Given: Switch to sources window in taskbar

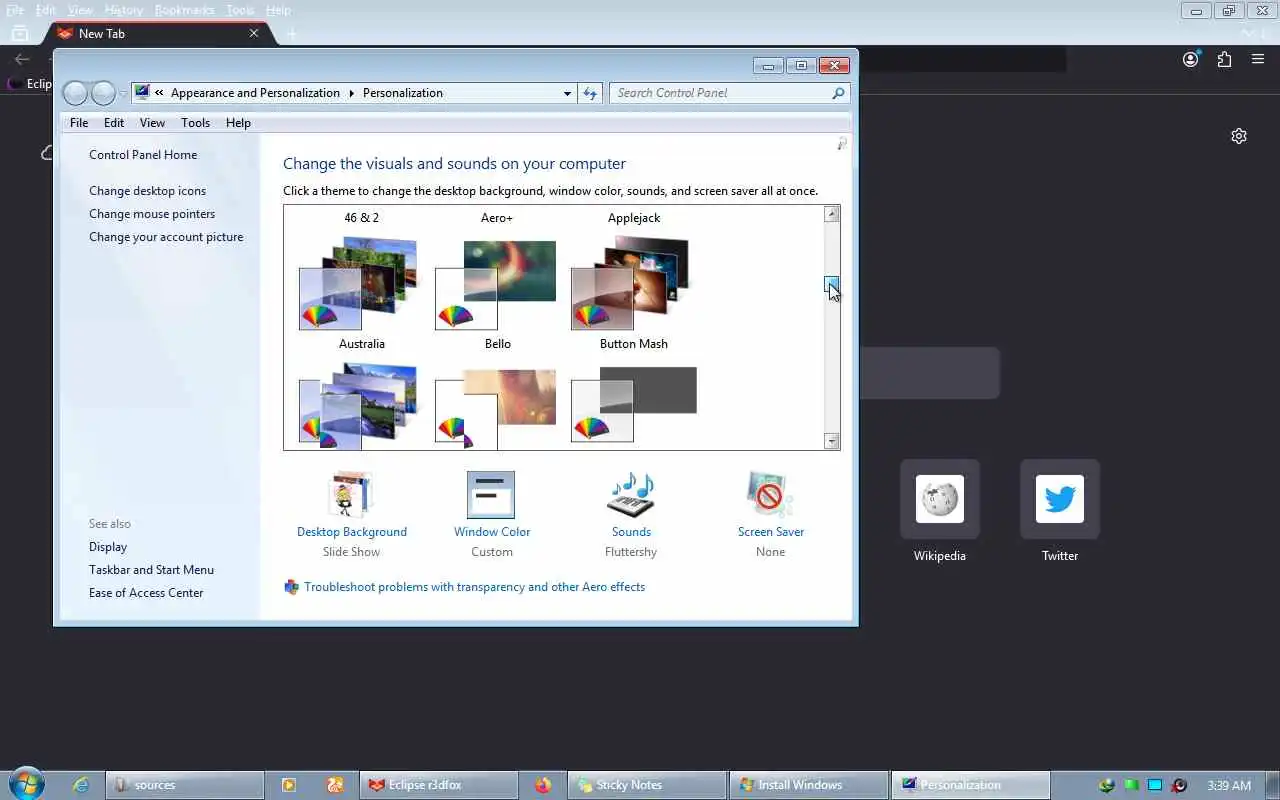Looking at the screenshot, I should coord(185,785).
